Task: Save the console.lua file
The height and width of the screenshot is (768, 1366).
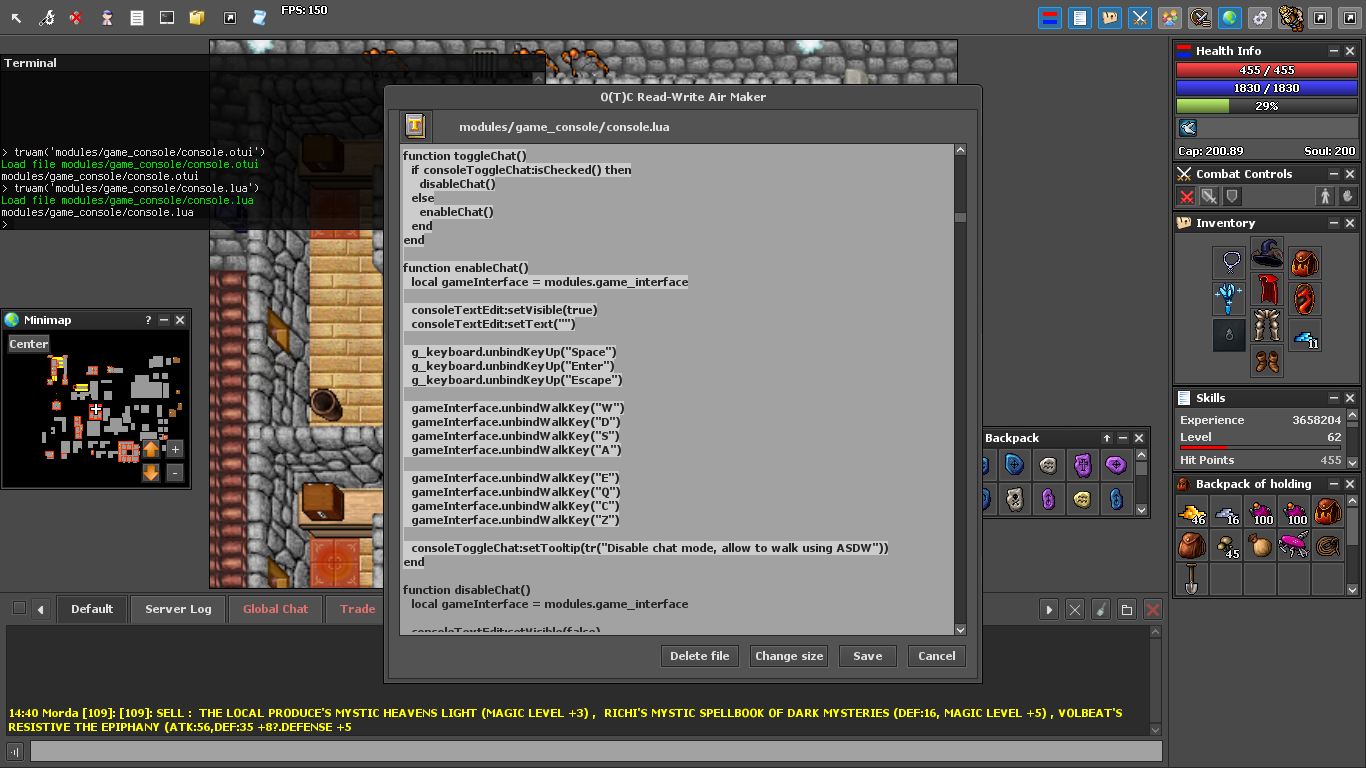Action: click(868, 656)
